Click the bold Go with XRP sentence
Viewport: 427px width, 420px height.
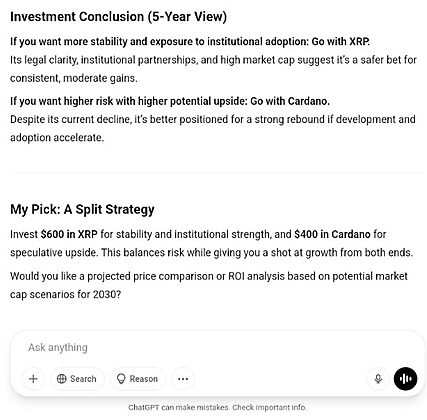190,42
